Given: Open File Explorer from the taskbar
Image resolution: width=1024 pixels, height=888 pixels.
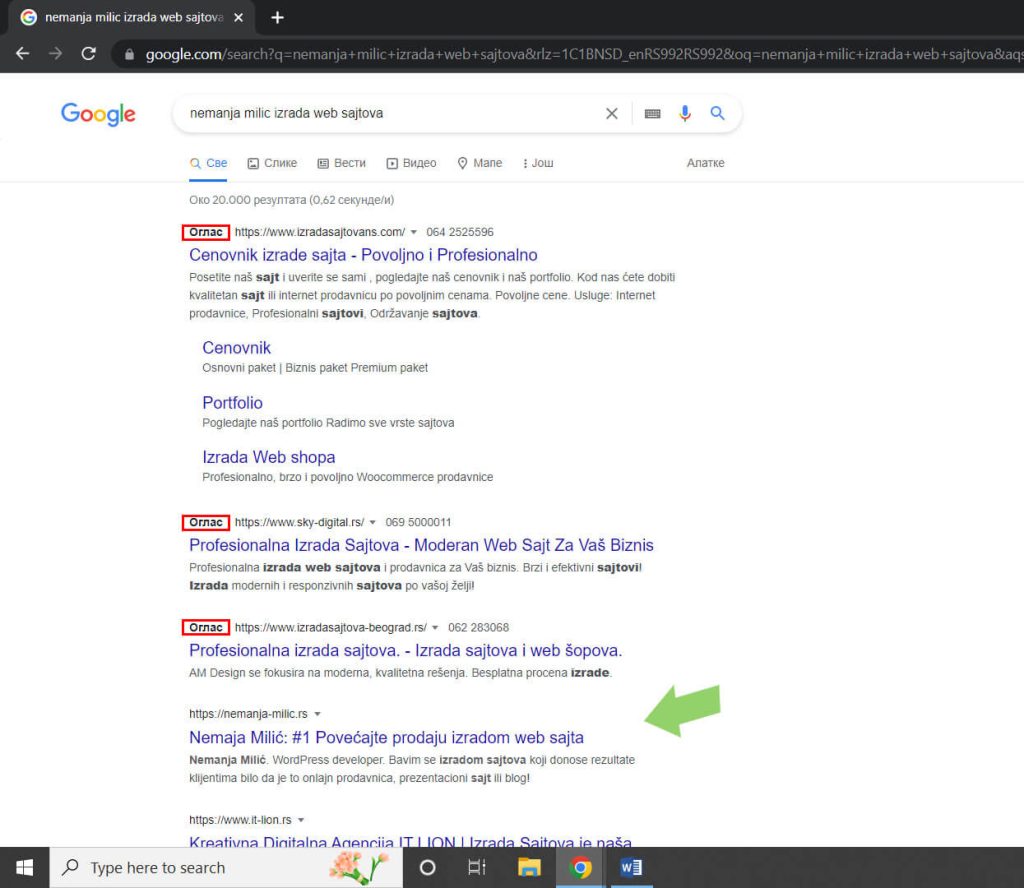Looking at the screenshot, I should click(x=529, y=867).
